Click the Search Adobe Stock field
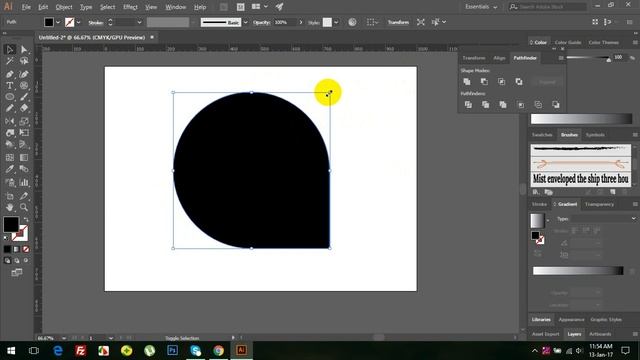 (x=548, y=7)
